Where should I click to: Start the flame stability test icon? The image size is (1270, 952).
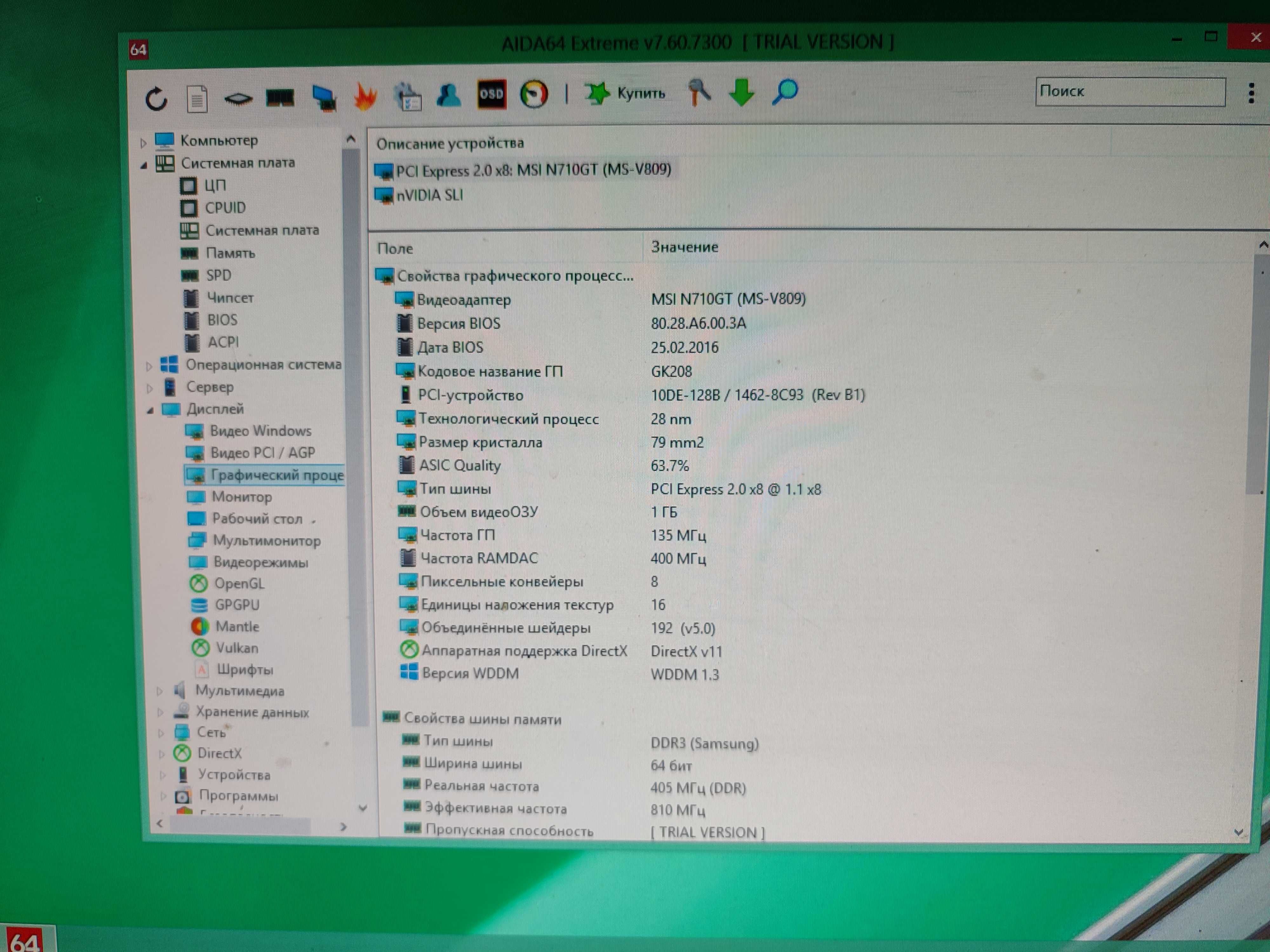click(366, 96)
